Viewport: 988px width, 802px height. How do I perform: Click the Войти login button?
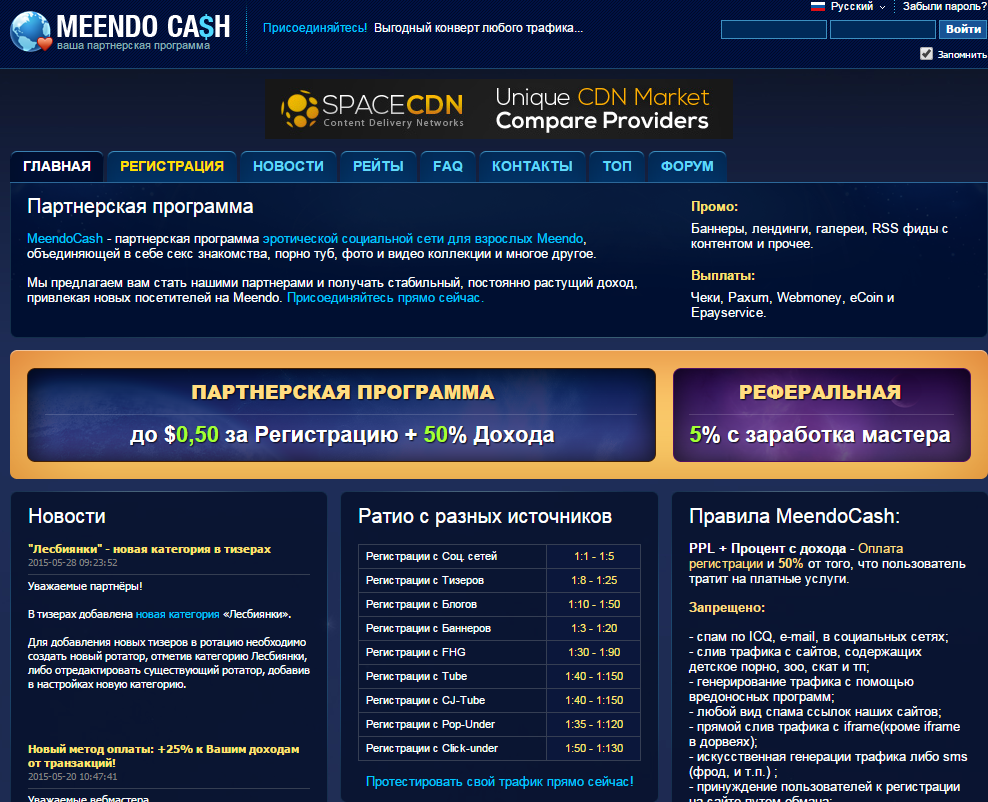963,29
